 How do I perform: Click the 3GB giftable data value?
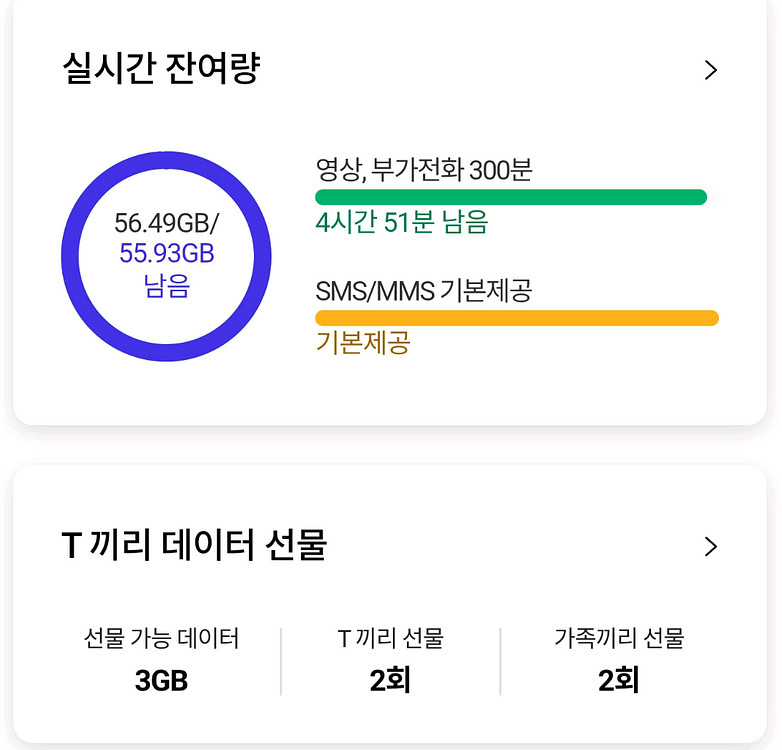[x=161, y=681]
